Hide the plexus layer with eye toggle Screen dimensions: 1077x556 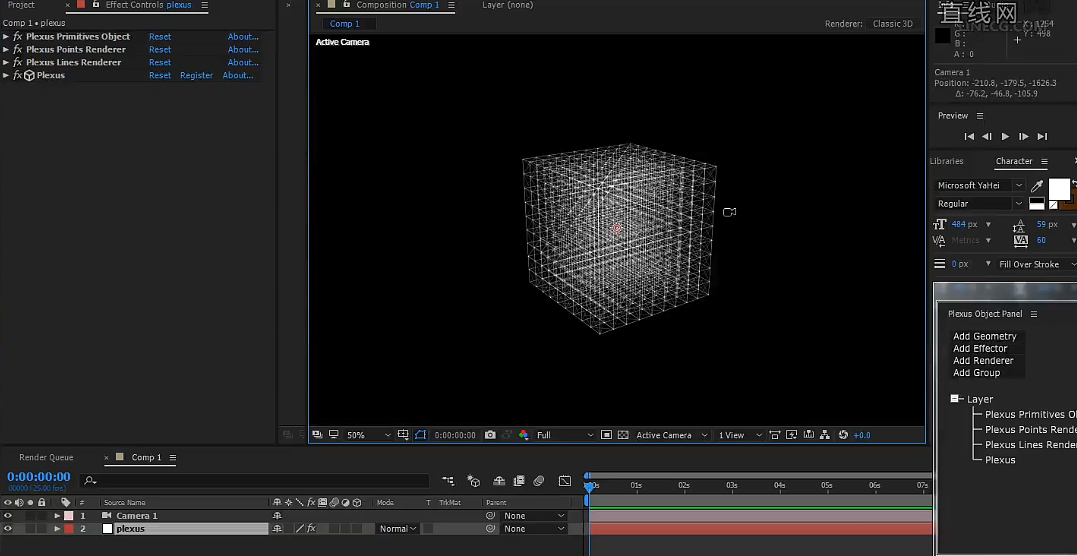click(8, 529)
